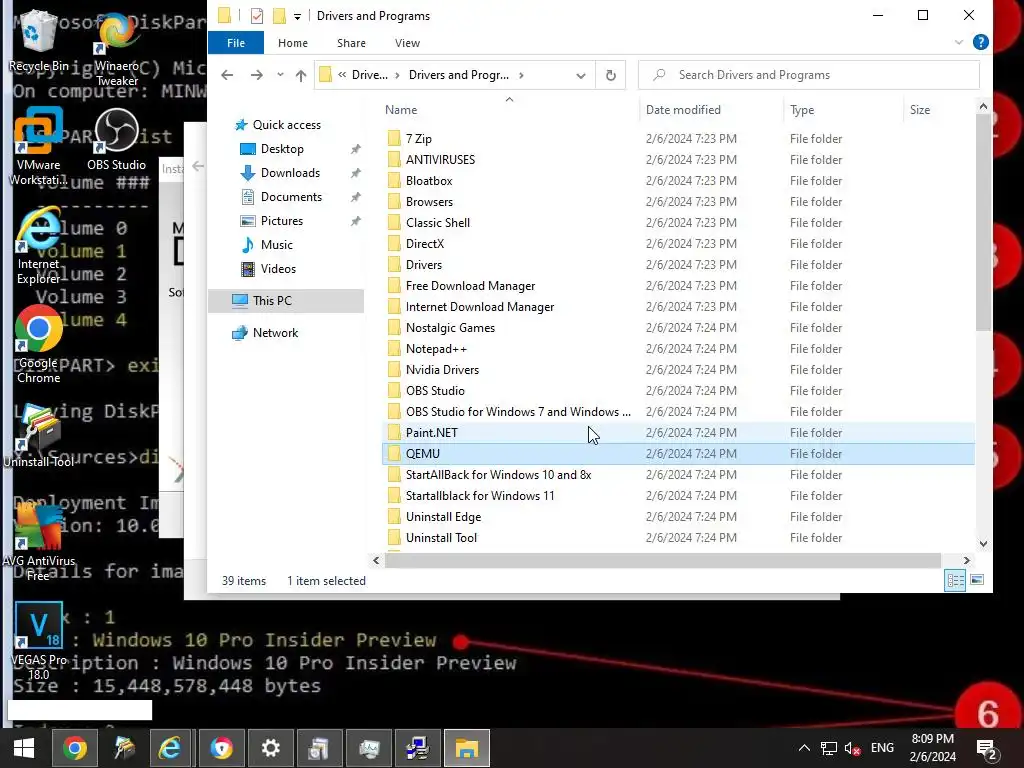Click the Search Drivers and Programs field
The image size is (1024, 768).
[808, 75]
